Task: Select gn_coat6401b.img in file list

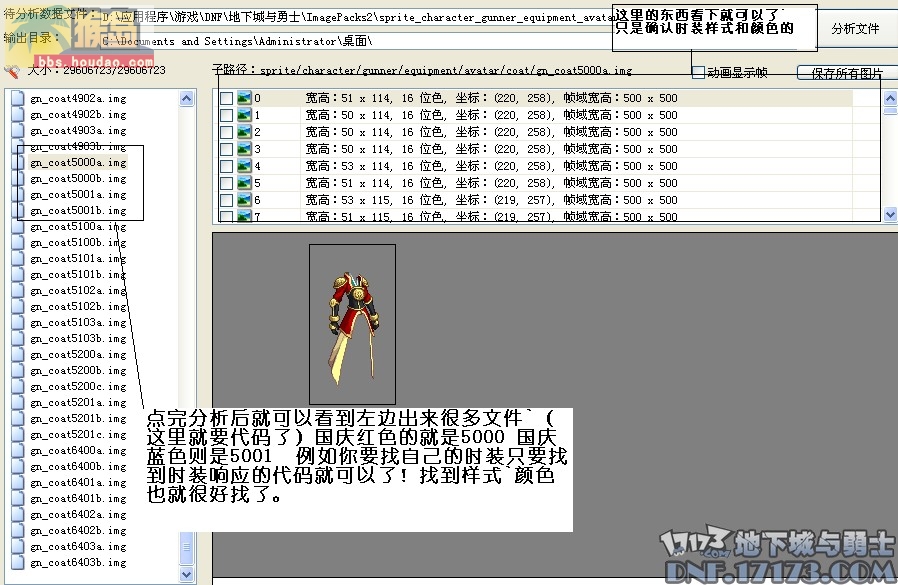Action: coord(78,498)
